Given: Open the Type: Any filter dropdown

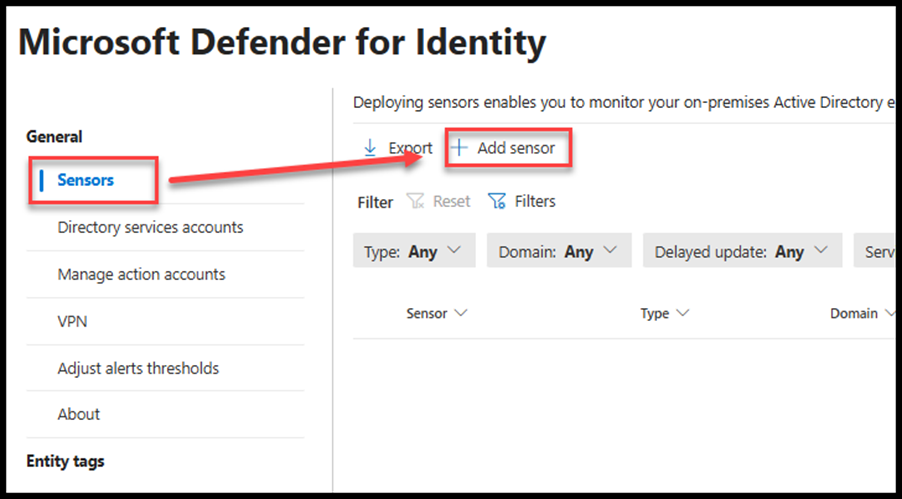Looking at the screenshot, I should (x=414, y=250).
